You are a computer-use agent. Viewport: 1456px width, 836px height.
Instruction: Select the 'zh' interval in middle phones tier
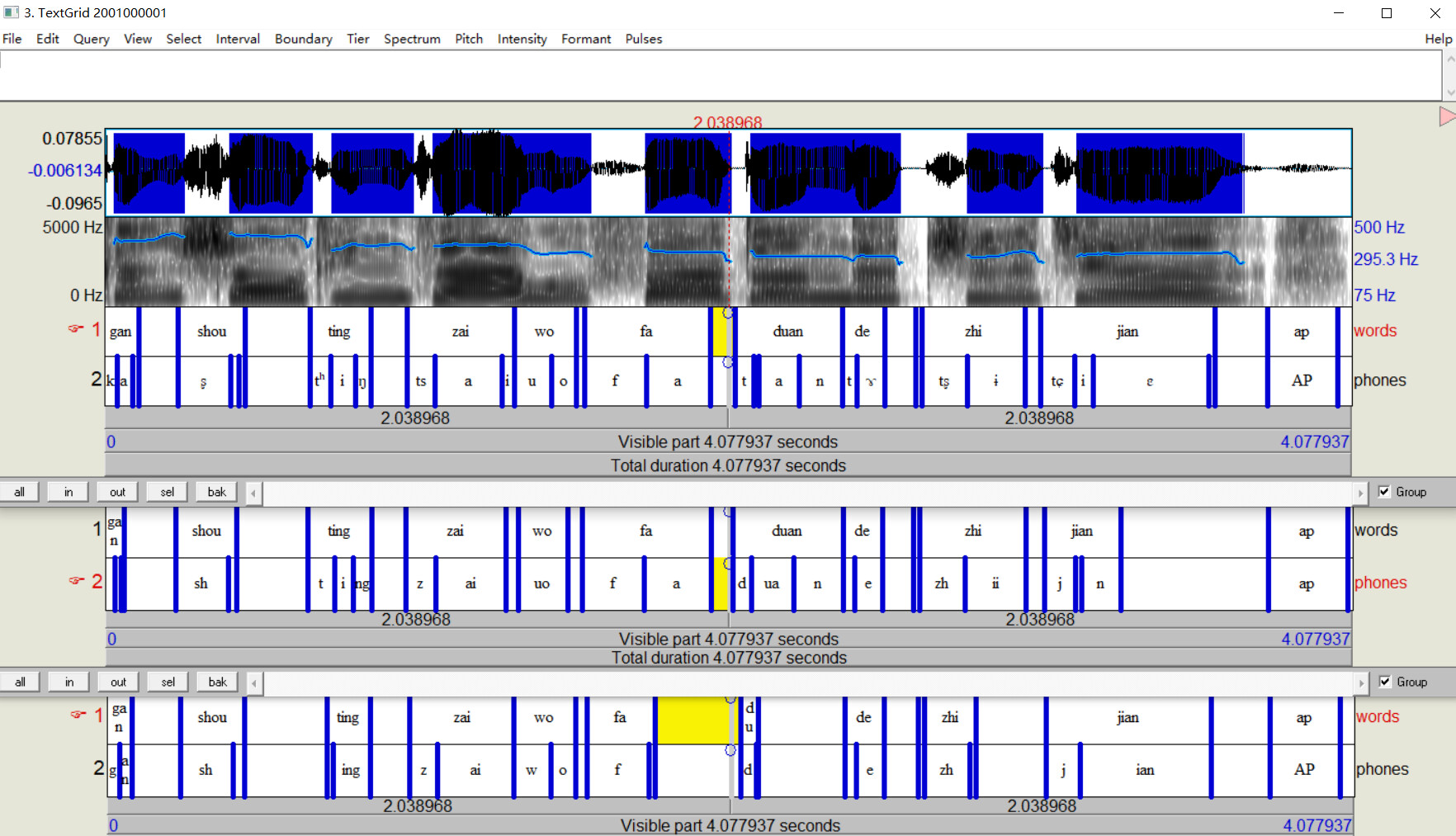click(941, 583)
